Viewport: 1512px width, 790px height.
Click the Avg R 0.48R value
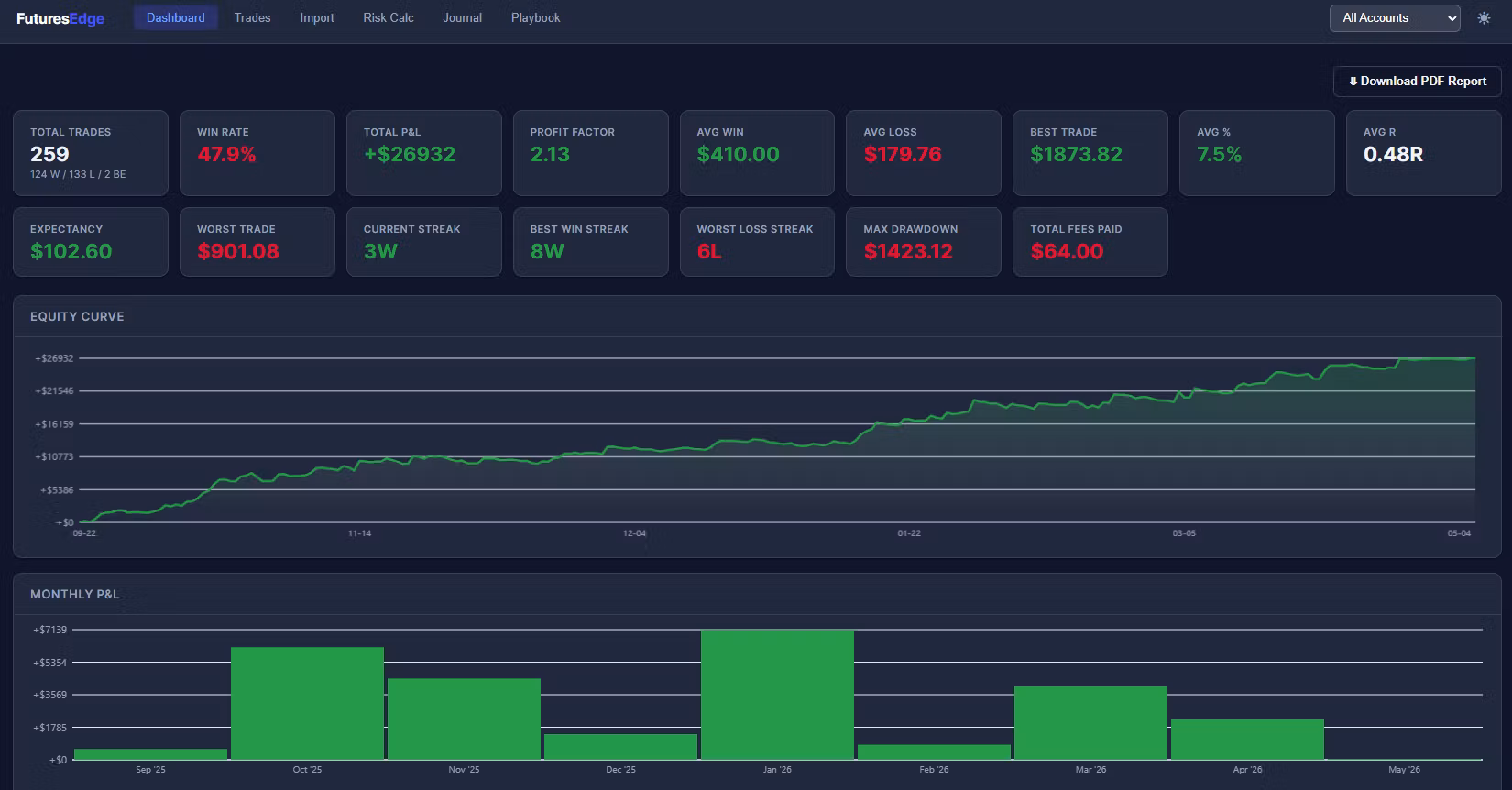tap(1393, 155)
